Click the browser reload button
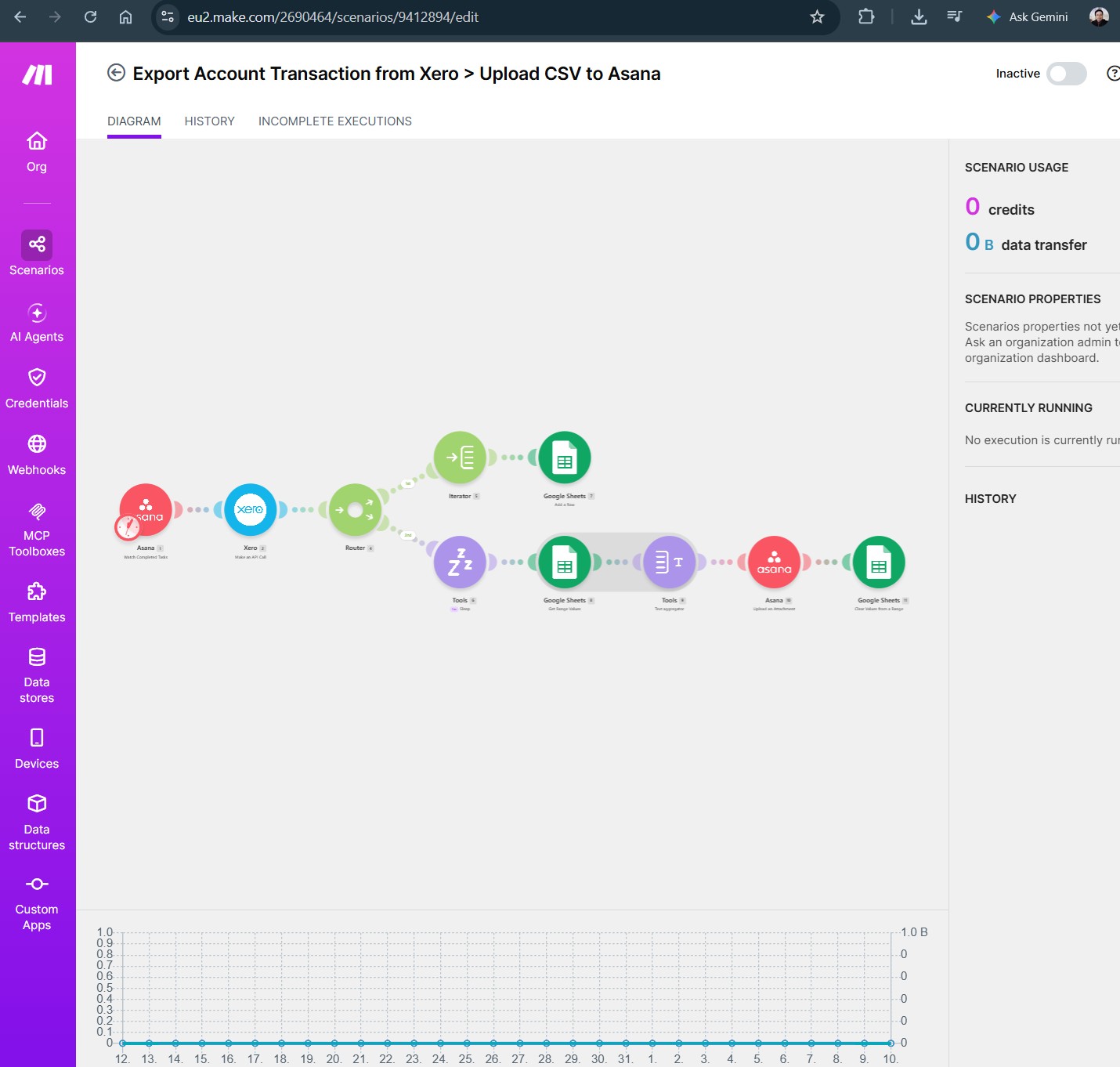Viewport: 1120px width, 1067px height. pos(90,16)
